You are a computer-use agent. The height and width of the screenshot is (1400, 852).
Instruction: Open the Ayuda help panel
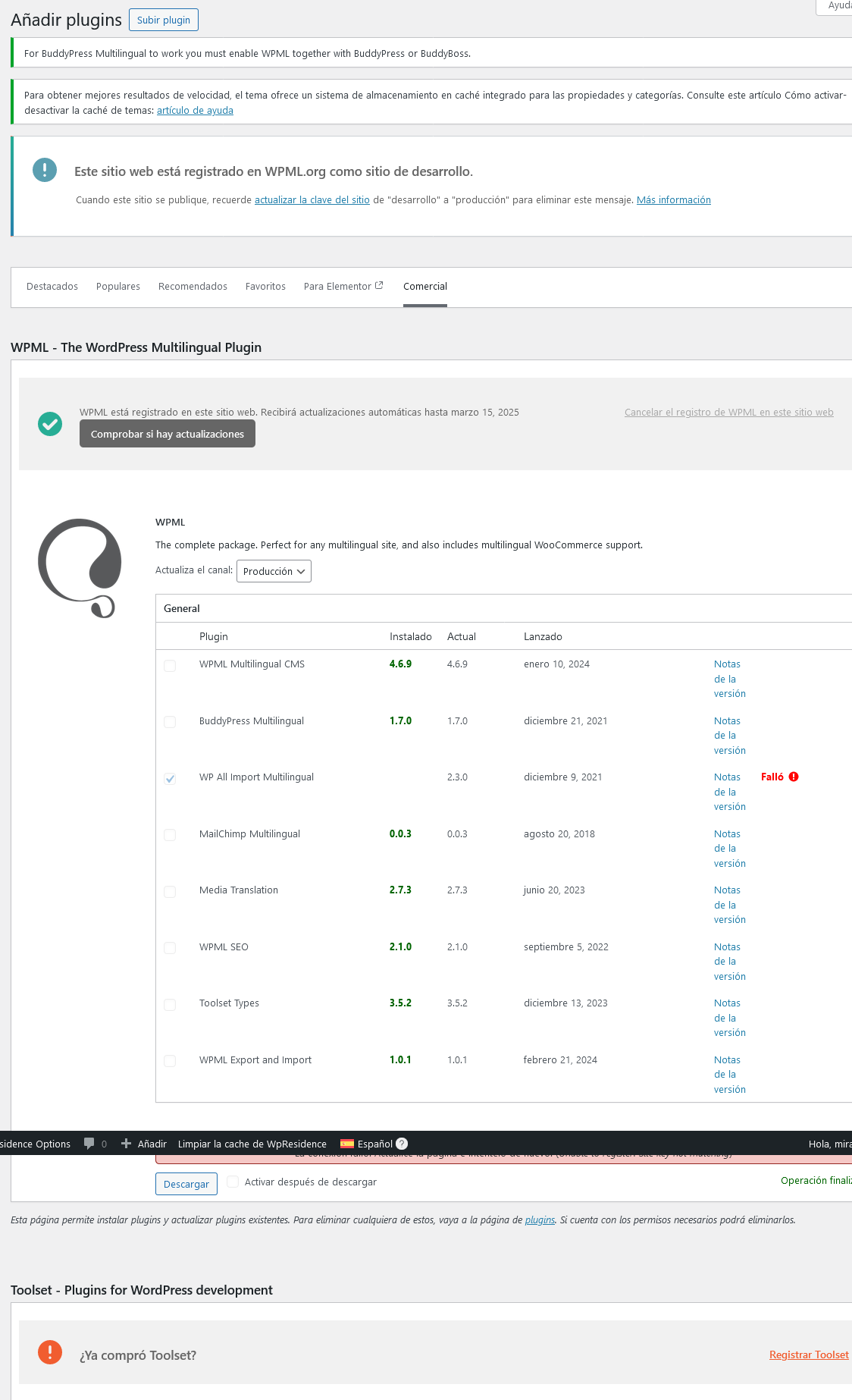click(x=838, y=6)
